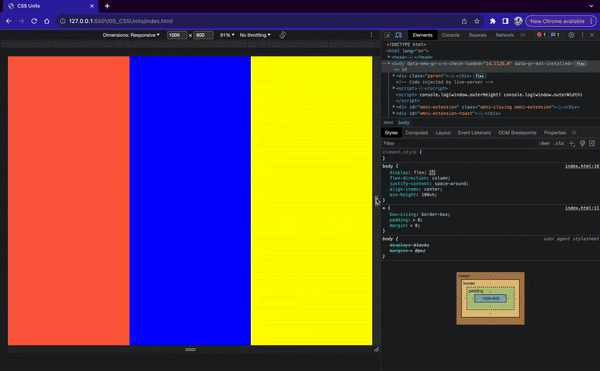Image resolution: width=600 pixels, height=371 pixels.
Task: Show more DevTools panels chevron
Action: (x=522, y=35)
